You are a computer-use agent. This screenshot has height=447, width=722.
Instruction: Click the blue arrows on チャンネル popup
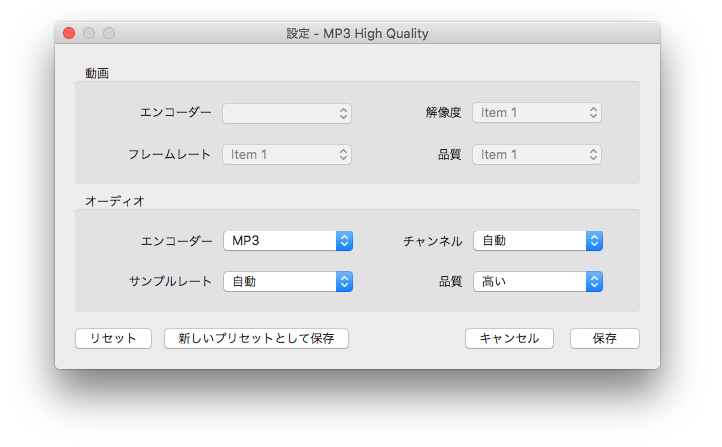pyautogui.click(x=594, y=241)
